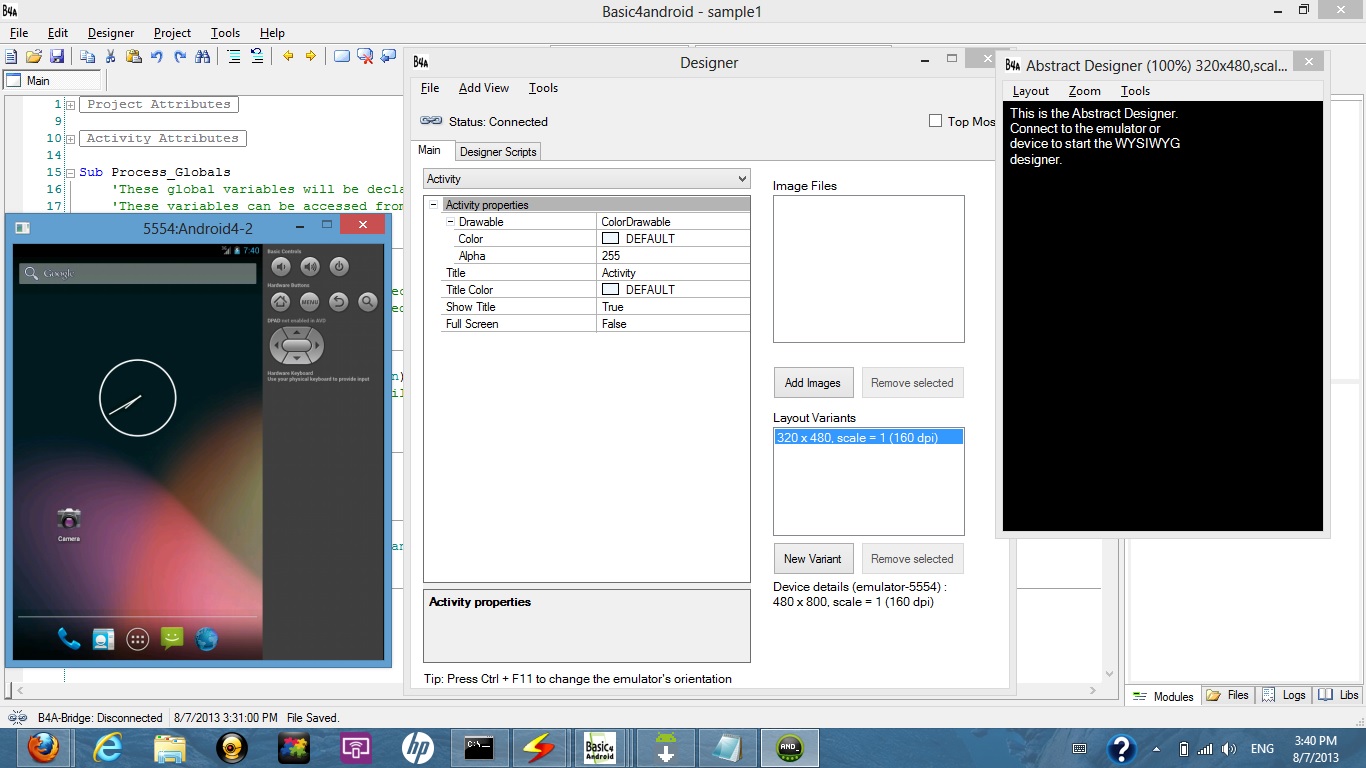Open the Add View menu in Designer
This screenshot has height=768, width=1366.
(484, 88)
